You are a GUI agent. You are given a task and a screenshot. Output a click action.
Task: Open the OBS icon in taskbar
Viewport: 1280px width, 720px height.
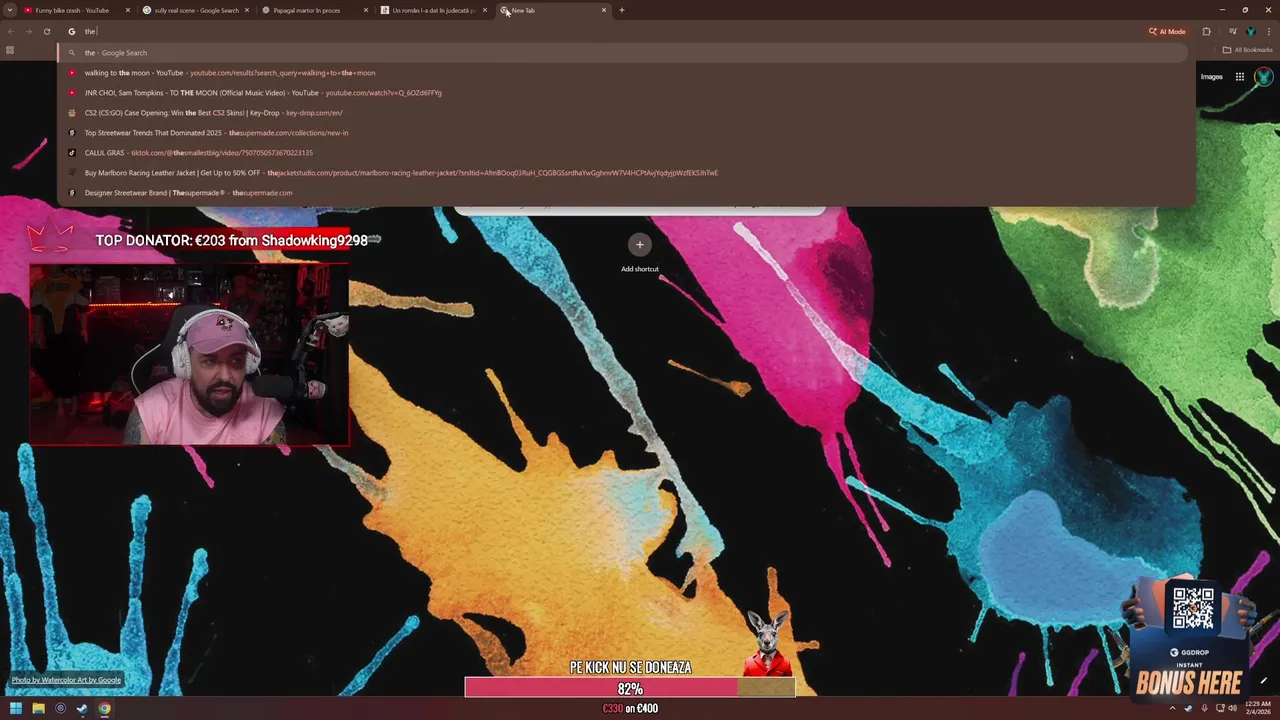(60, 709)
